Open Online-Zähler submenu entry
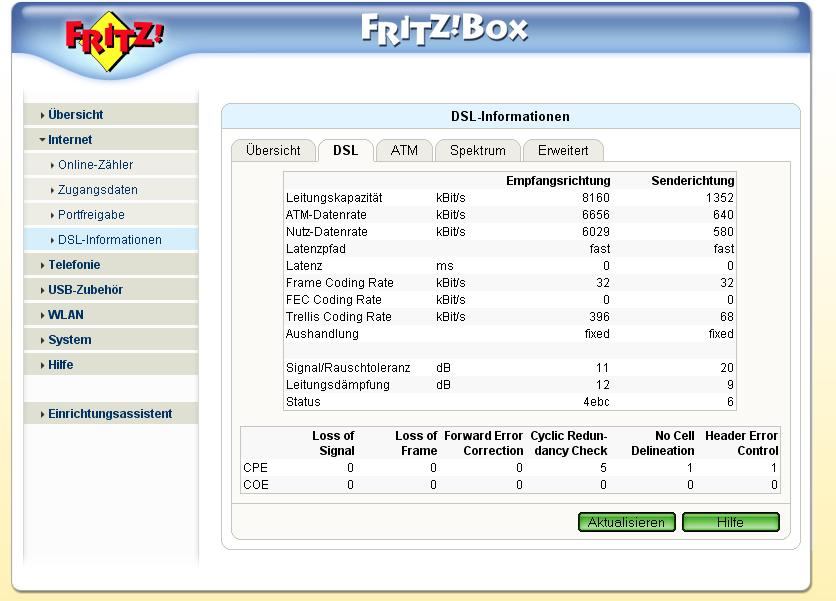This screenshot has height=601, width=836. coord(111,165)
